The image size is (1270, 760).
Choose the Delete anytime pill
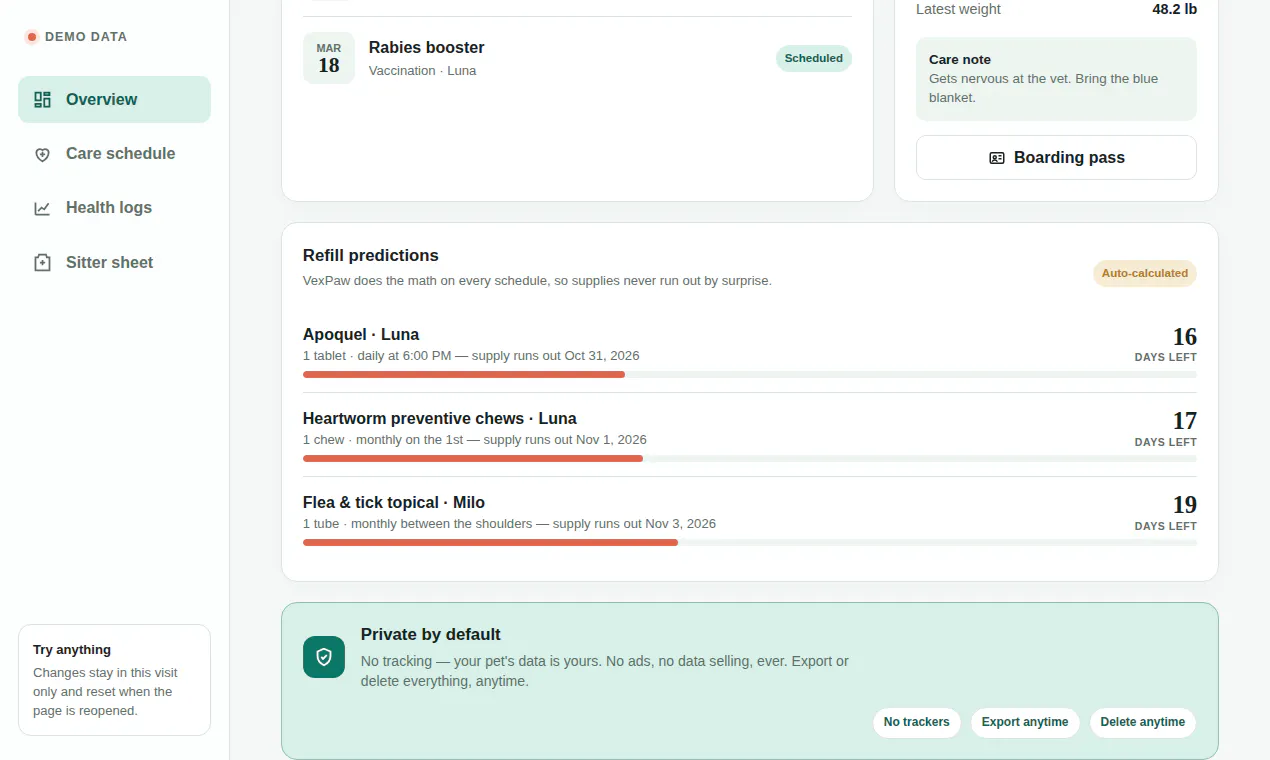click(x=1143, y=722)
